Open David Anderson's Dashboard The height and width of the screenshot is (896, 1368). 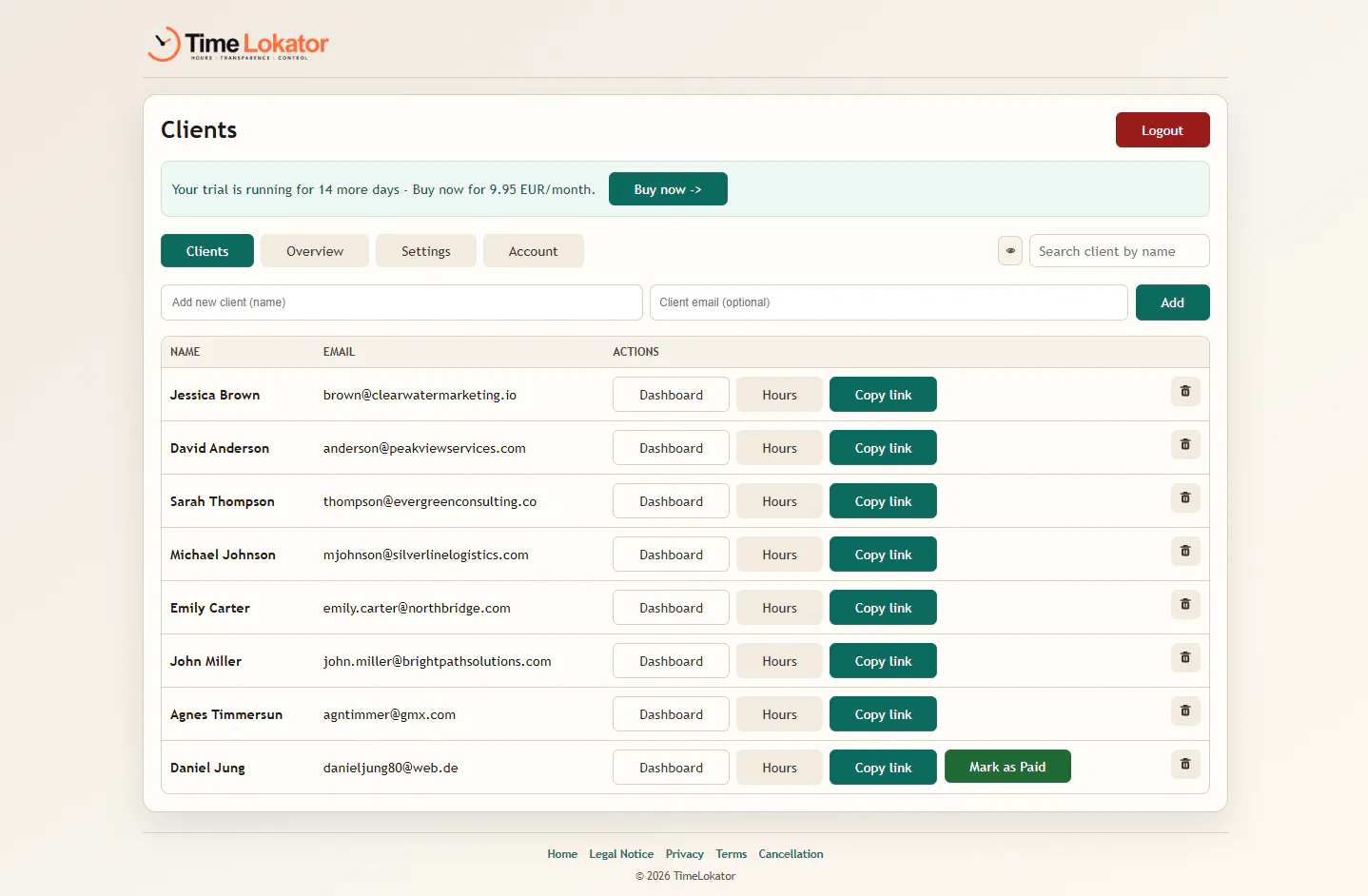(x=671, y=448)
